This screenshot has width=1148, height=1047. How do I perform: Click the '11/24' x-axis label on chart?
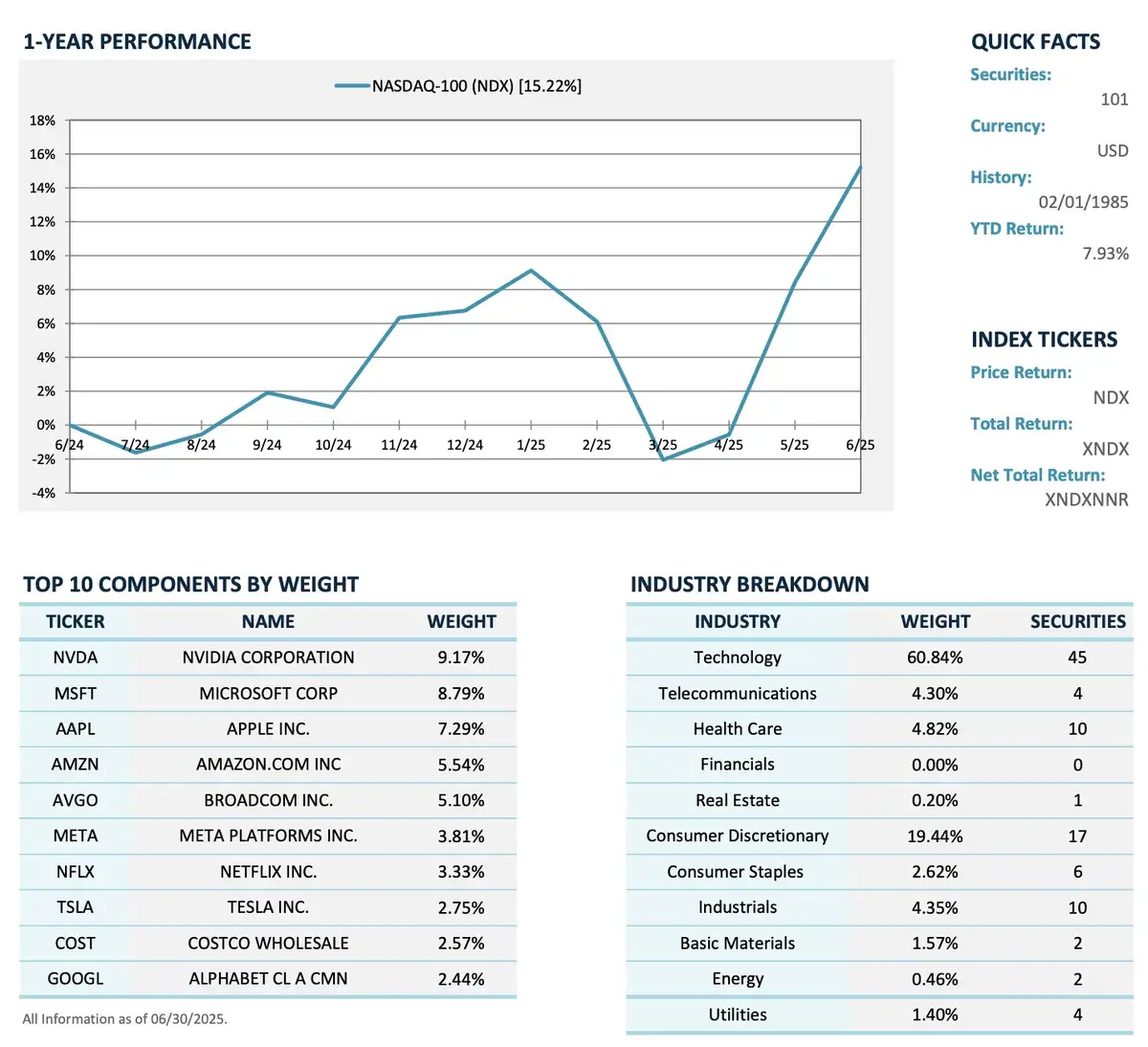[x=399, y=445]
